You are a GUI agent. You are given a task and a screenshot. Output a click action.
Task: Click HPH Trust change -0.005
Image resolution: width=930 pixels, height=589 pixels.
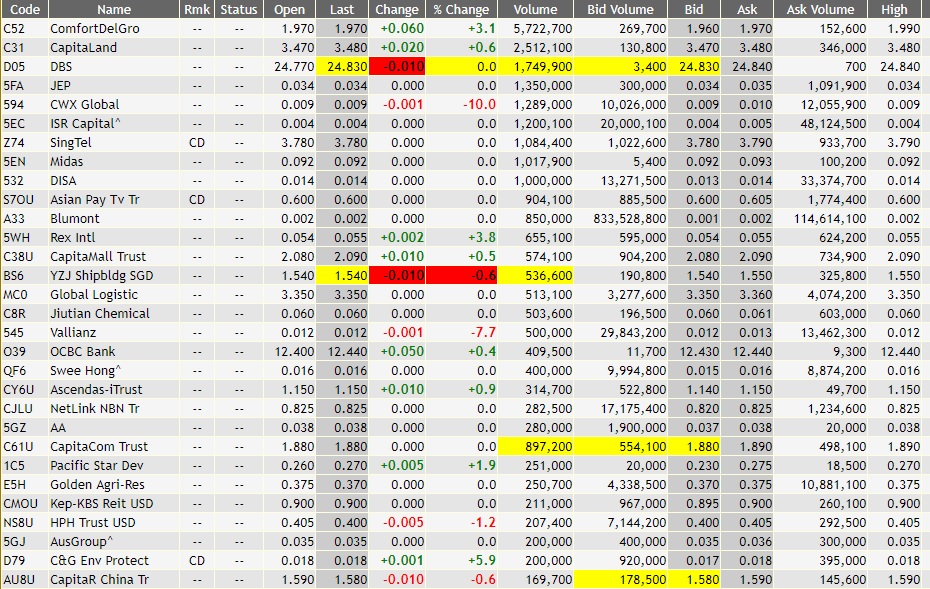click(403, 522)
